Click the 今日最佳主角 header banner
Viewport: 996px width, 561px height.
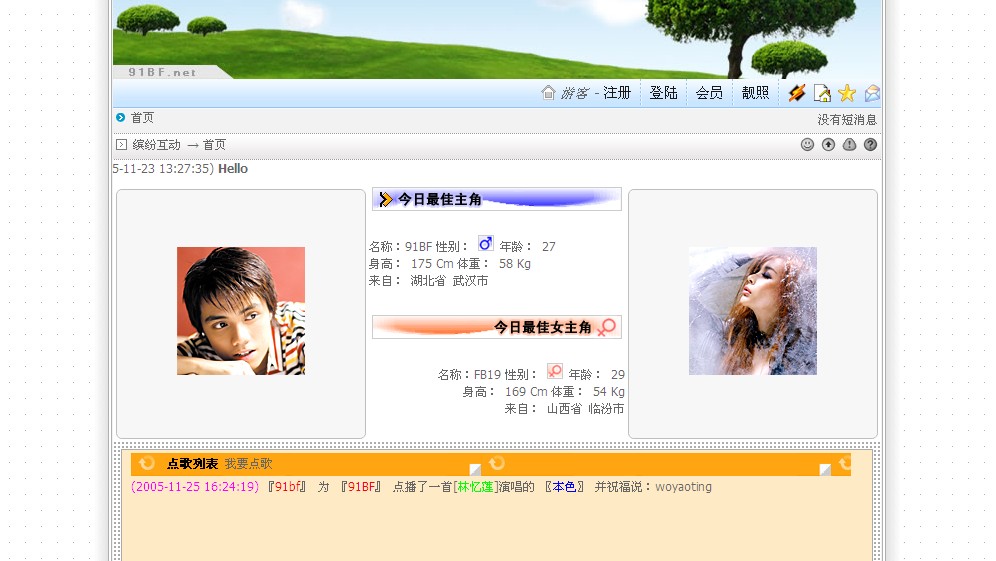point(497,199)
